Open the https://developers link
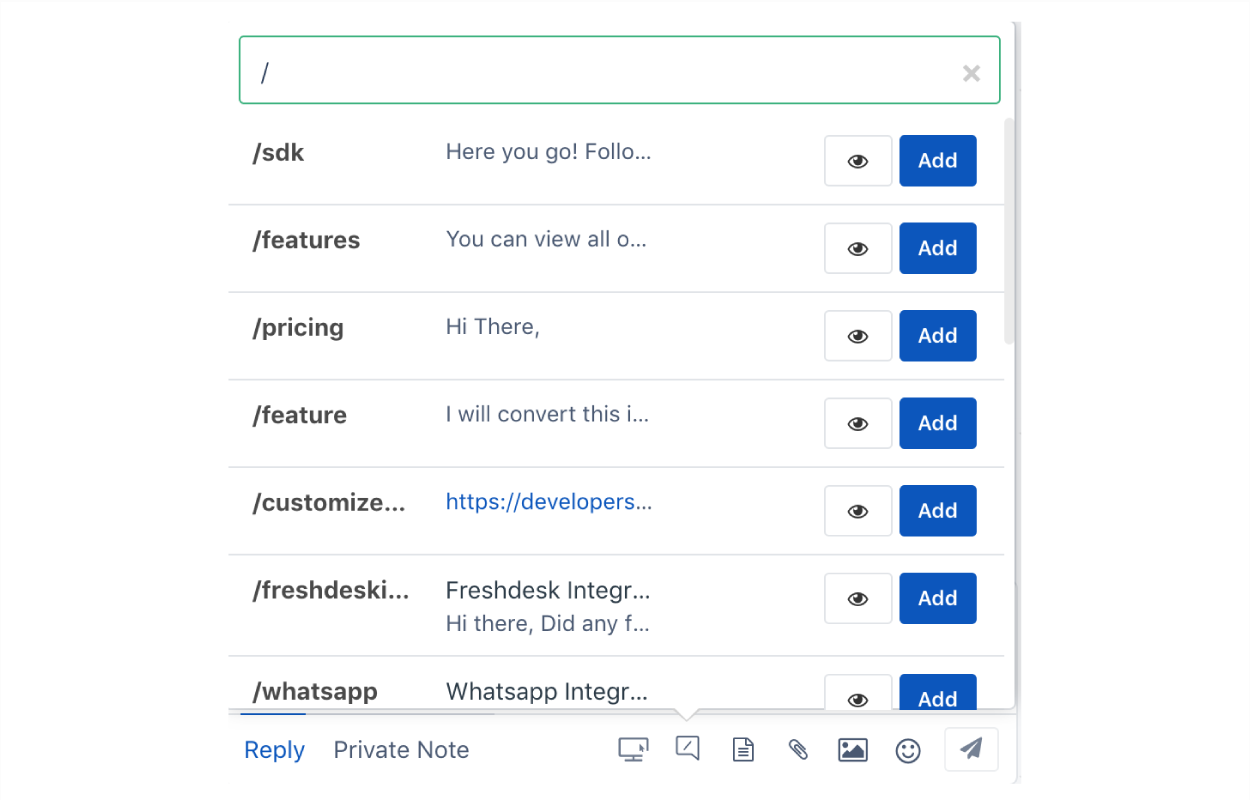The width and height of the screenshot is (1250, 800). (548, 502)
